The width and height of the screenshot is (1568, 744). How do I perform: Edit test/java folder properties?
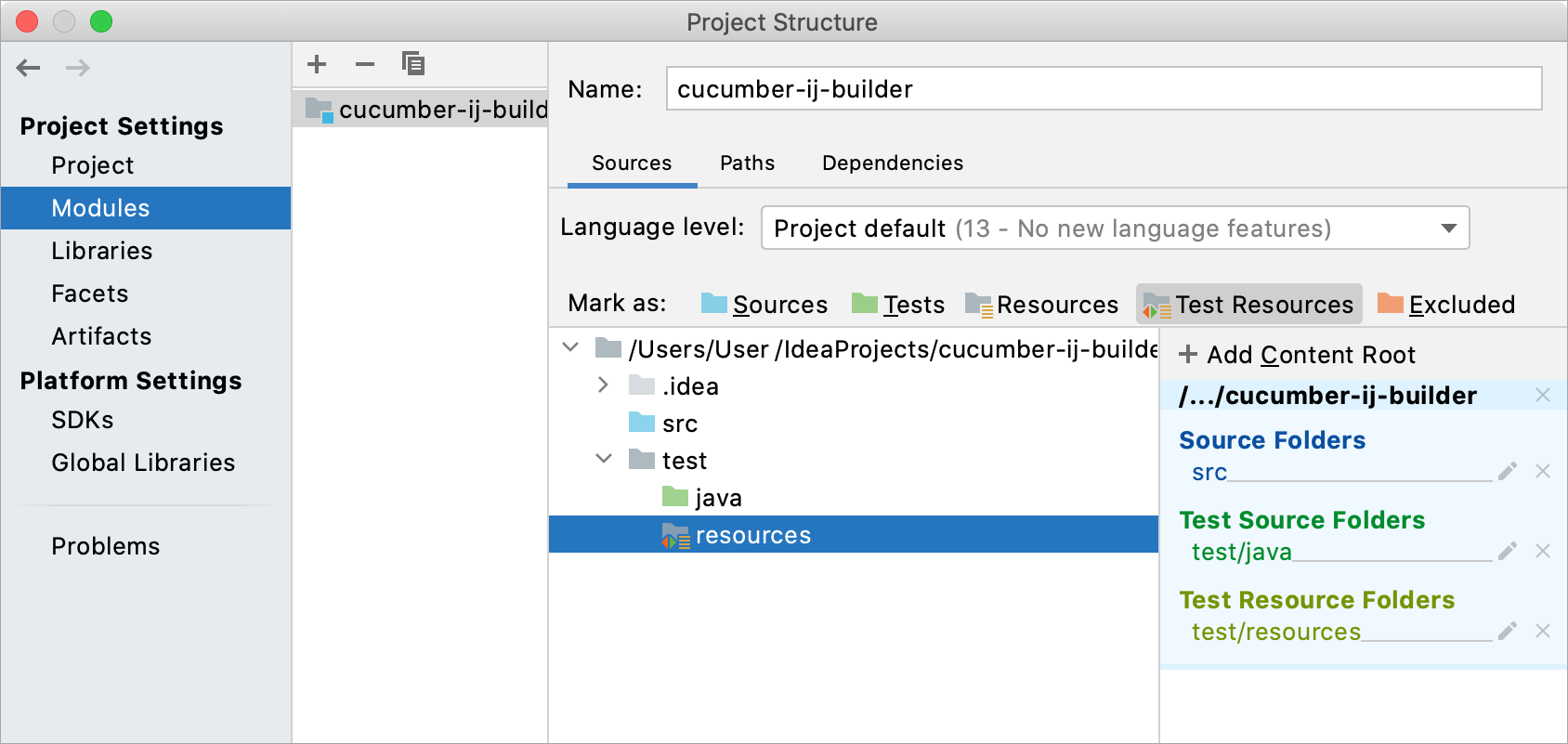(x=1508, y=551)
